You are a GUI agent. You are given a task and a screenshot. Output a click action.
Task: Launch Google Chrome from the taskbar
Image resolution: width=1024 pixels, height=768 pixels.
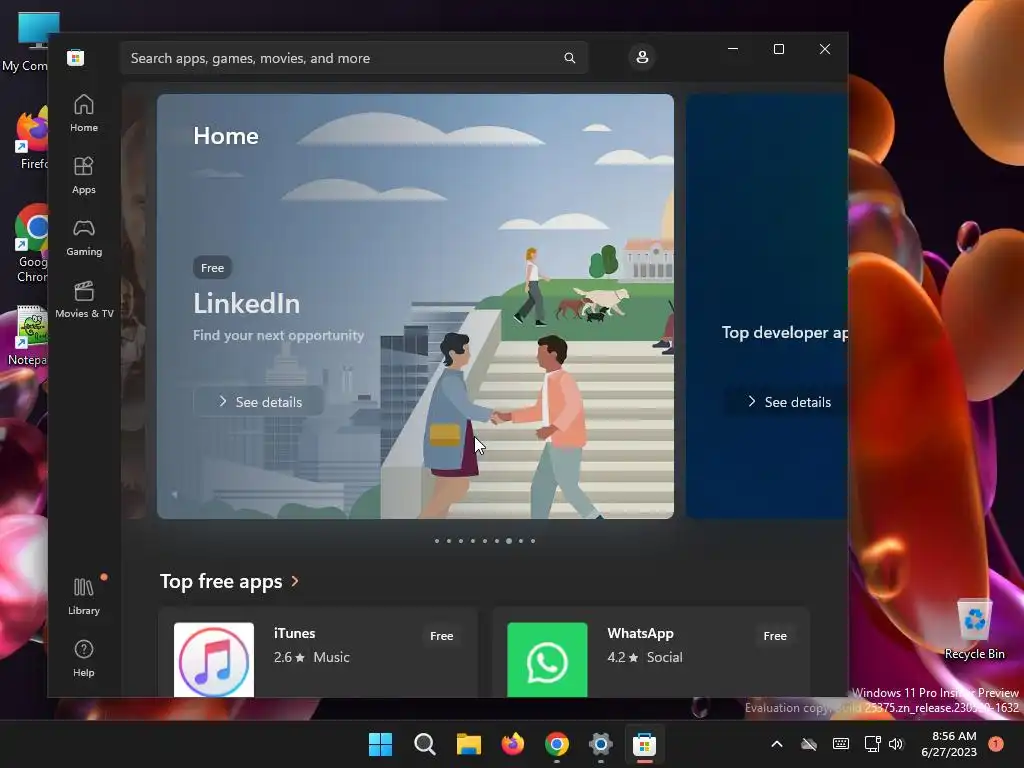(556, 744)
